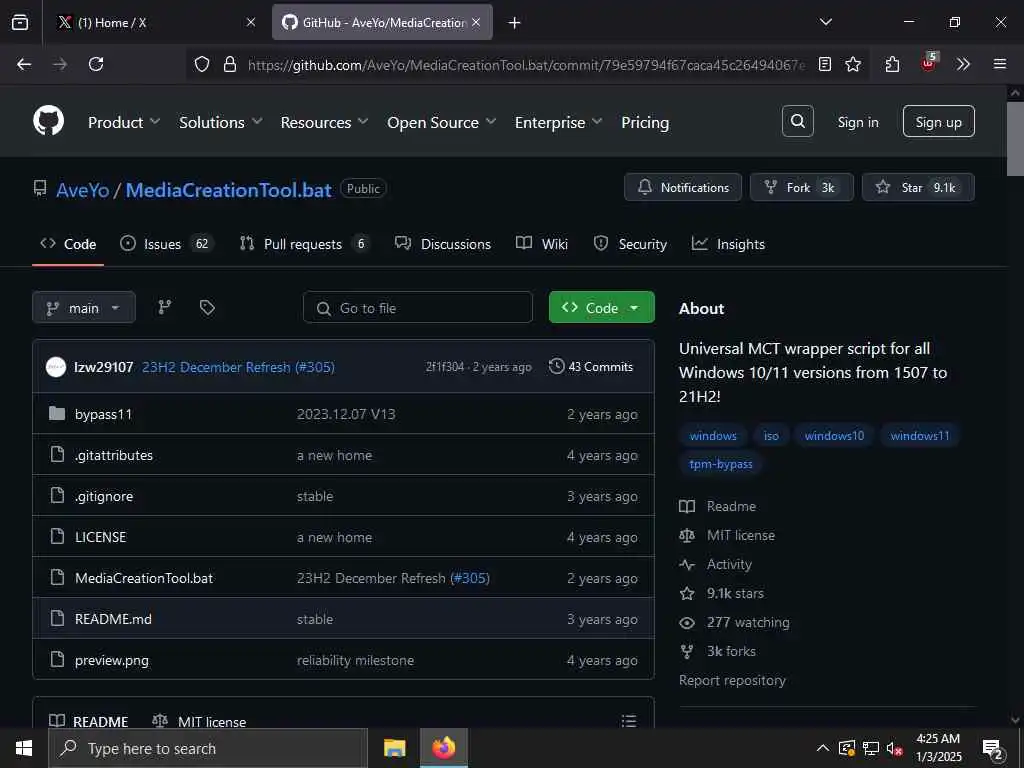Open File Explorer from the taskbar
The height and width of the screenshot is (768, 1024).
[x=394, y=748]
